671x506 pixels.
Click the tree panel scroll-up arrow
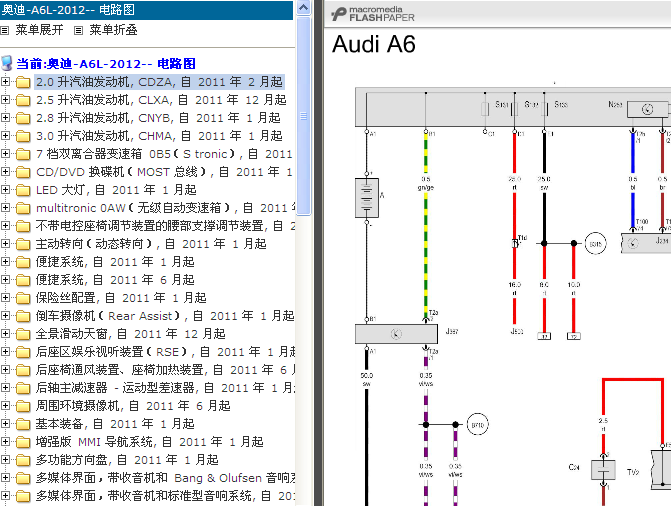[x=303, y=8]
